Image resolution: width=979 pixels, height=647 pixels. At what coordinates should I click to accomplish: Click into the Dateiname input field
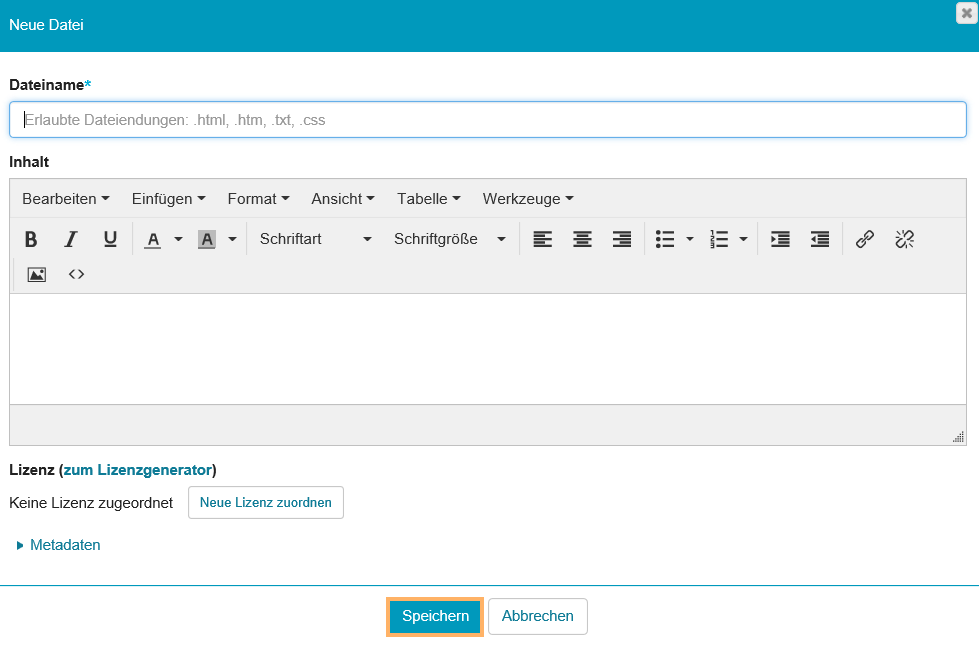click(488, 120)
